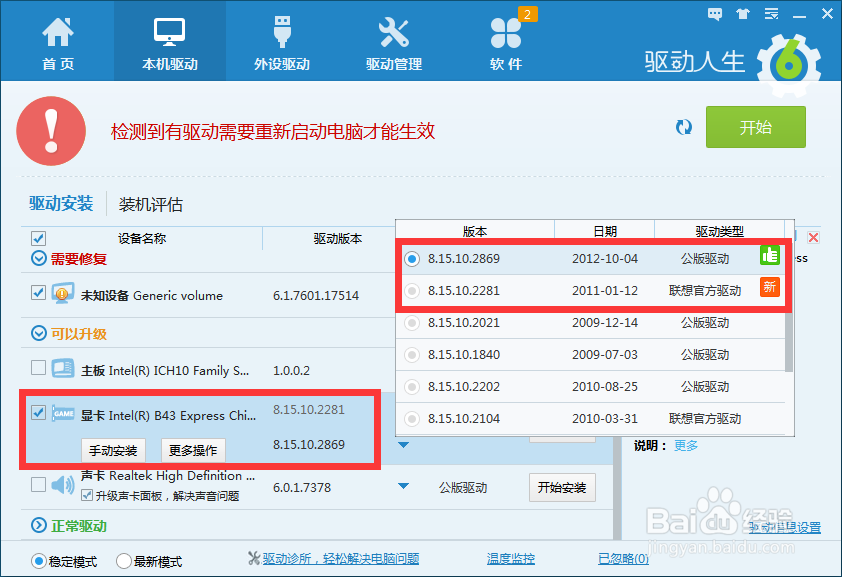Click the 更多 description link

[x=686, y=445]
